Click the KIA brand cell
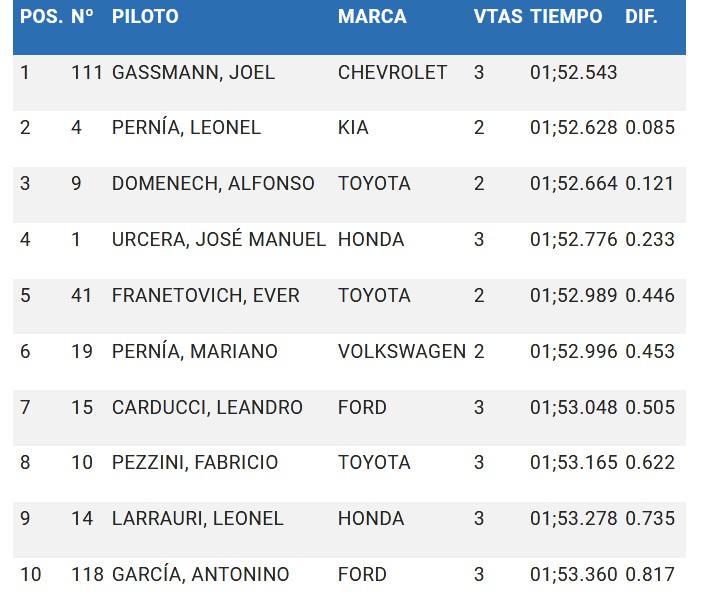The height and width of the screenshot is (597, 706). (x=353, y=128)
